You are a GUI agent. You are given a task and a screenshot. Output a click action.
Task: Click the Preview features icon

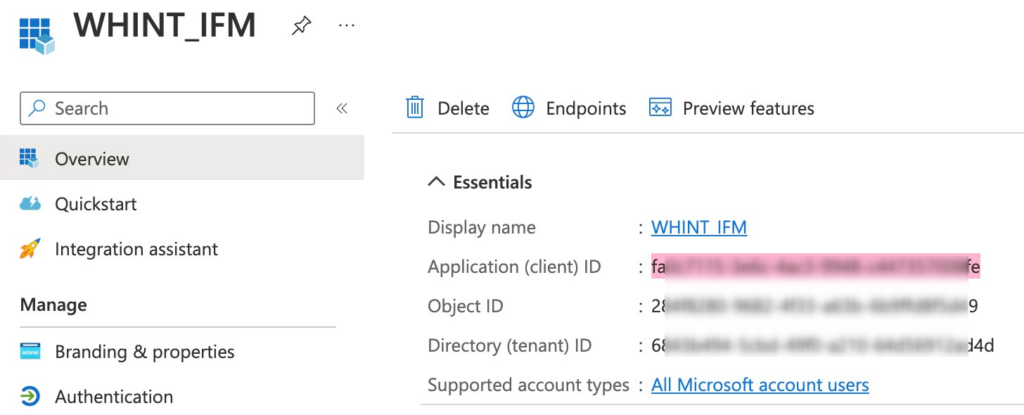tap(660, 108)
